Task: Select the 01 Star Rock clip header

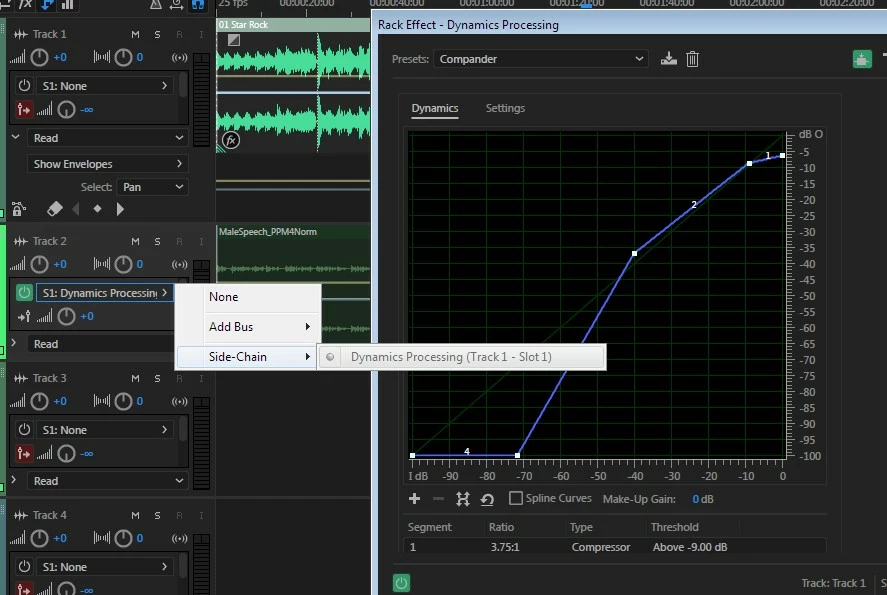Action: (293, 25)
